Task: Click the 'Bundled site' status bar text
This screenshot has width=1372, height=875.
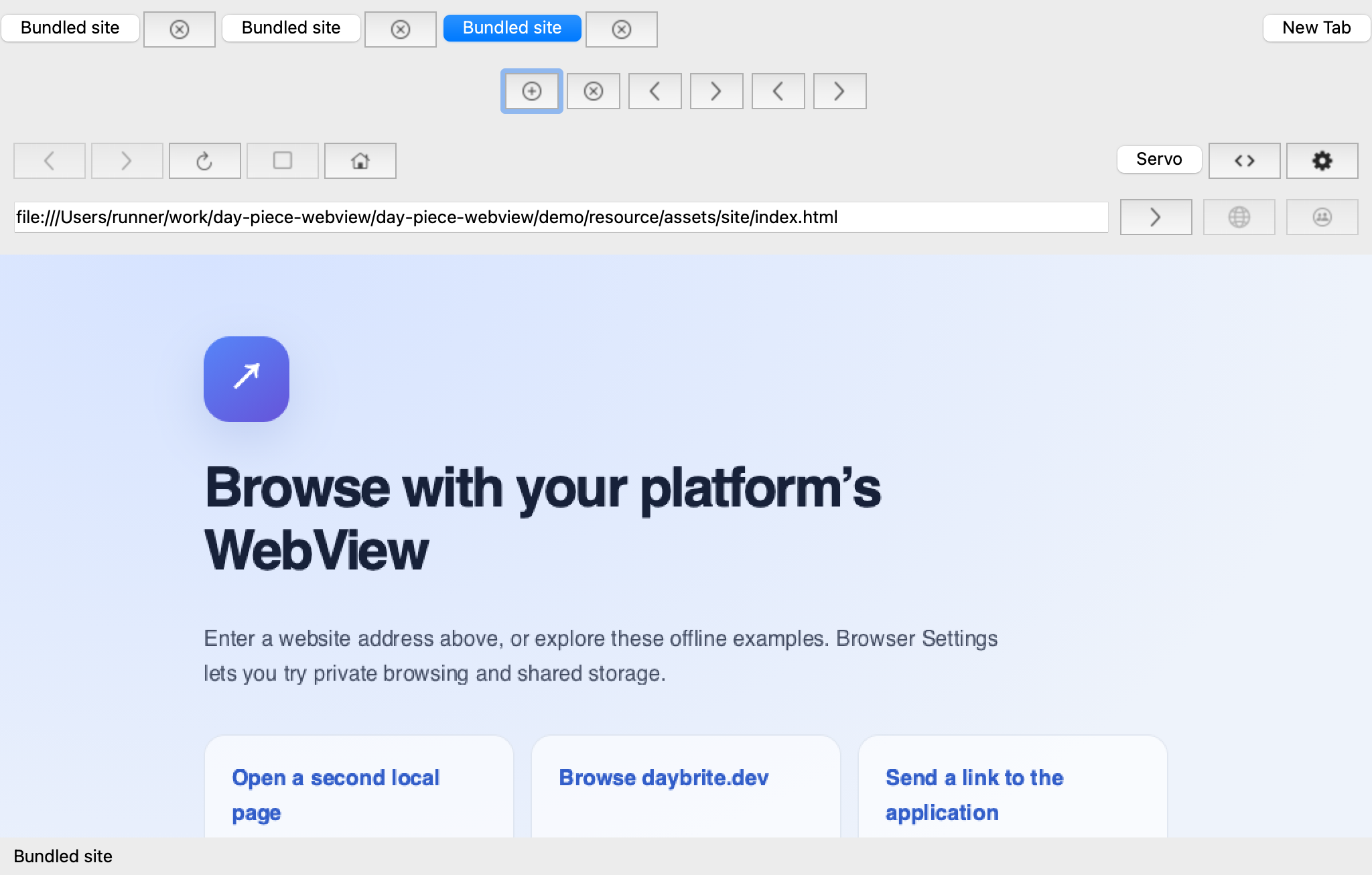Action: (63, 856)
